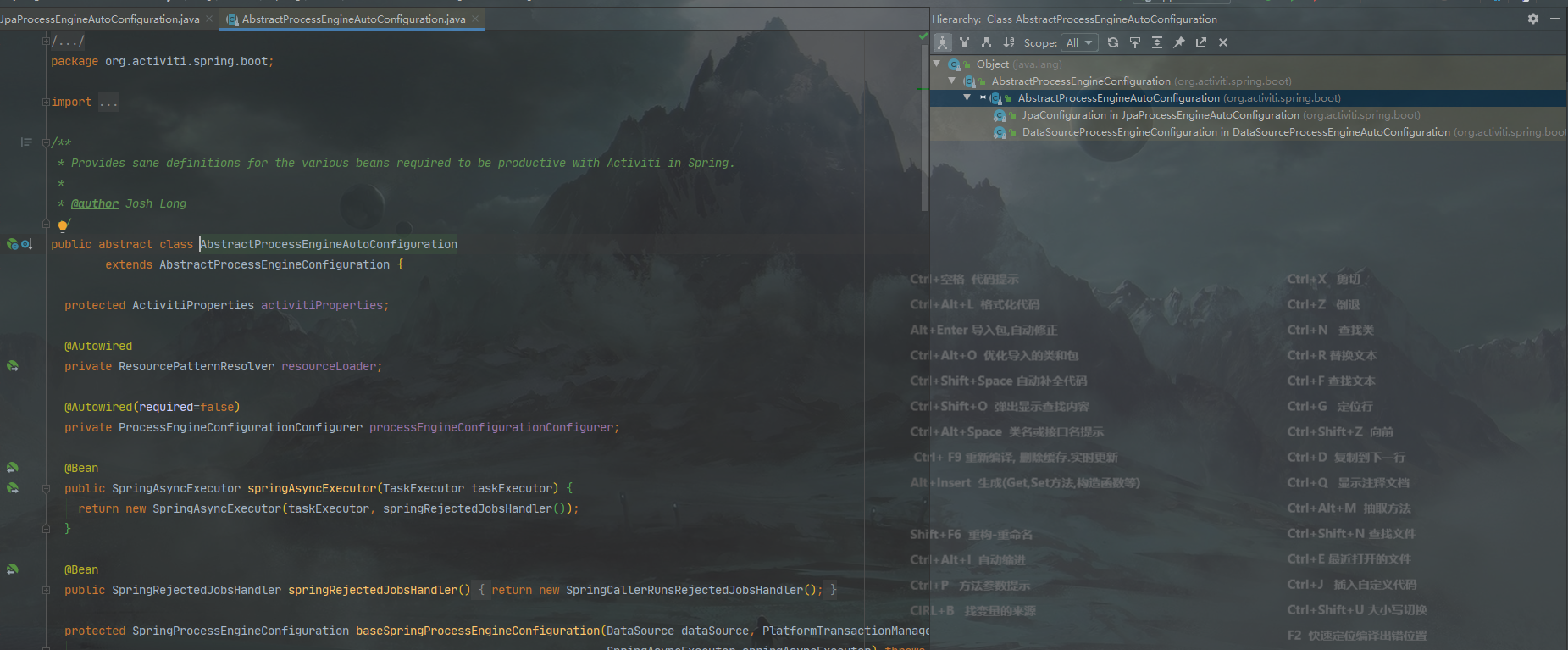
Task: Click gutter icon beside springAsyncExecutor method
Action: coord(13,488)
